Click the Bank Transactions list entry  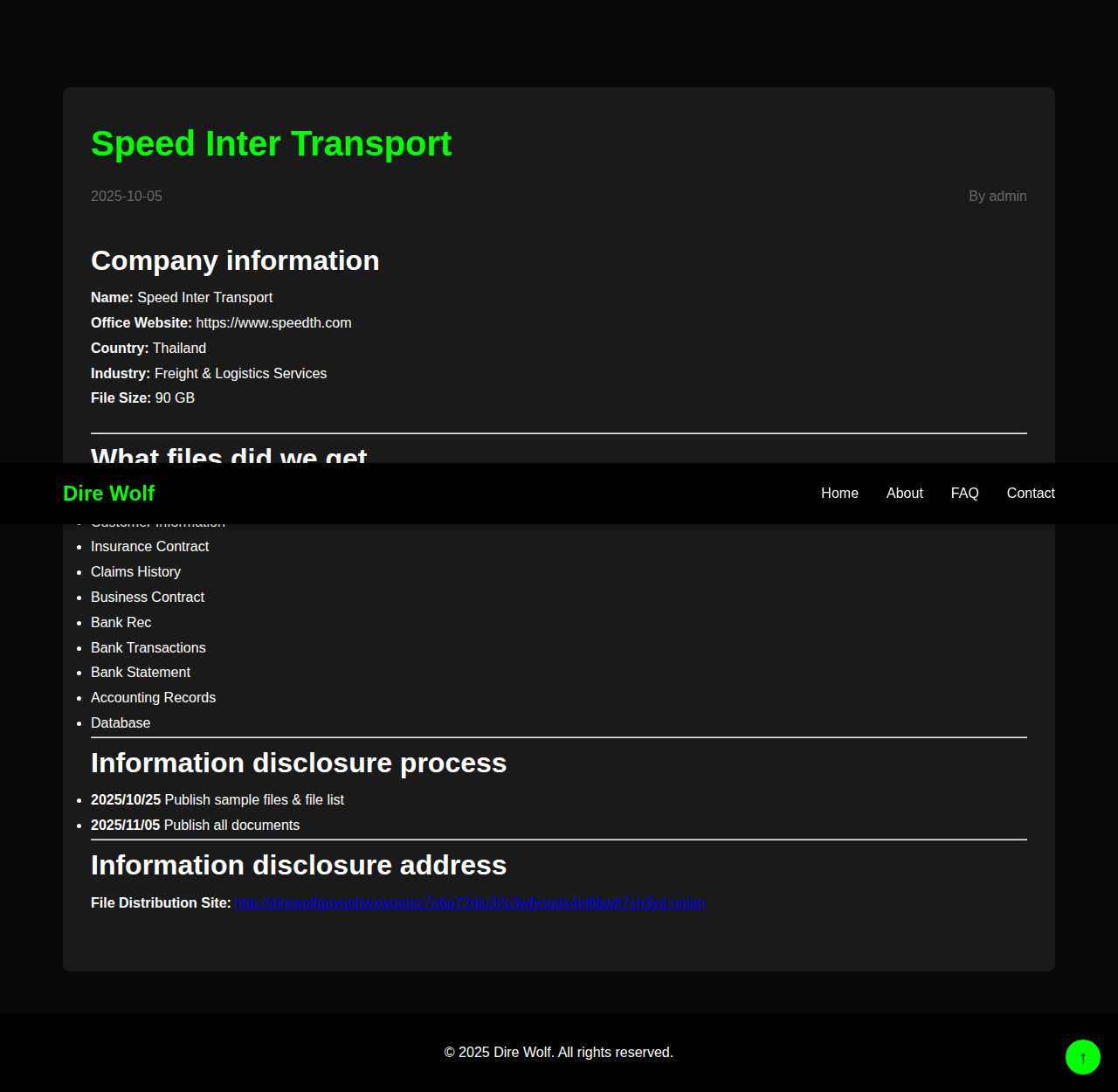tap(148, 648)
